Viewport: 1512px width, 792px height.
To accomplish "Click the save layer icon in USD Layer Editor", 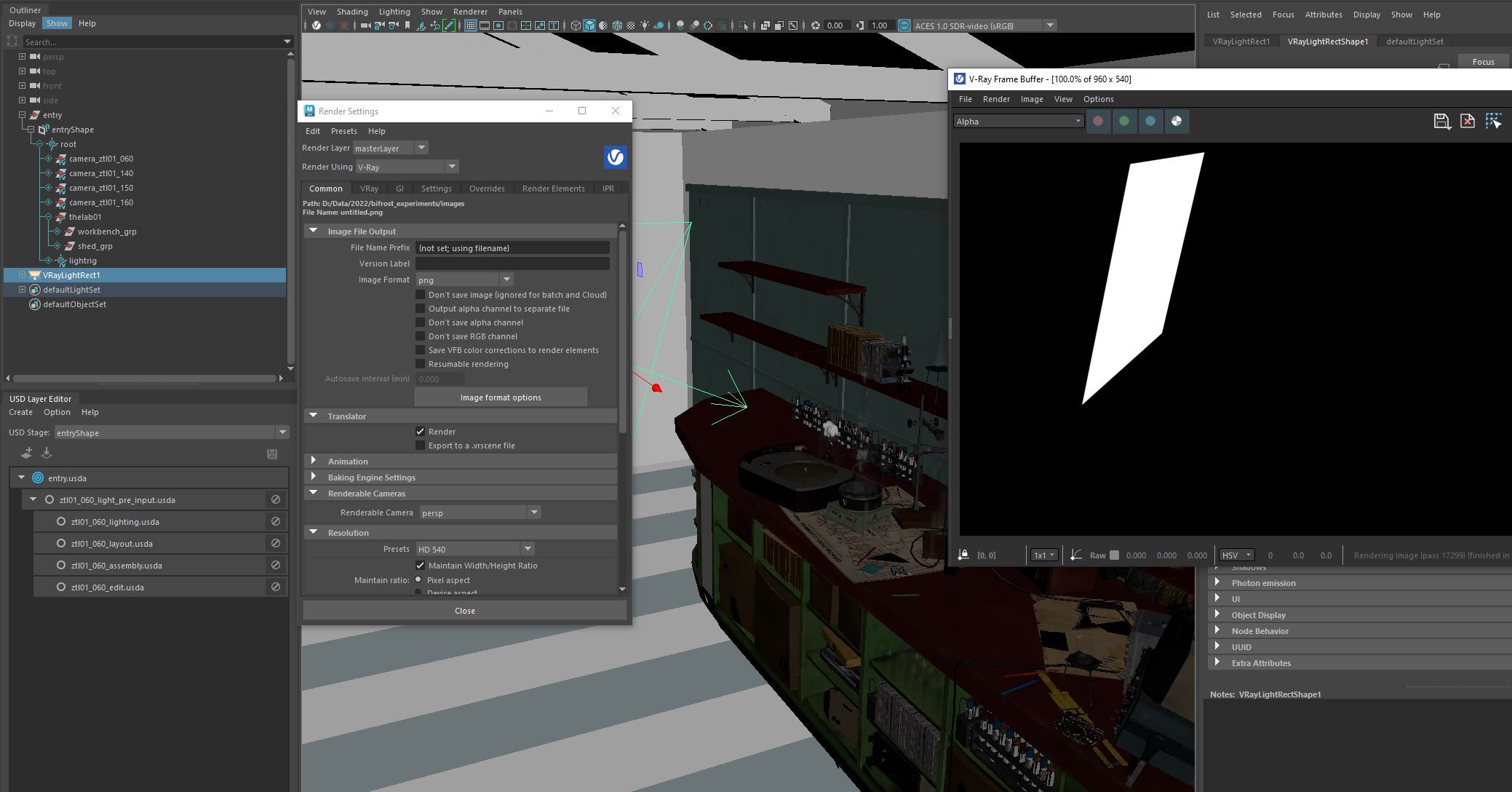I will [272, 454].
